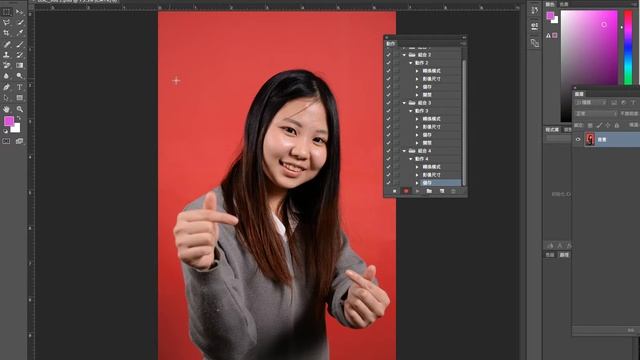Toggle check mark for 轉換模式 under 動作 2
Image resolution: width=640 pixels, height=360 pixels.
[x=389, y=71]
